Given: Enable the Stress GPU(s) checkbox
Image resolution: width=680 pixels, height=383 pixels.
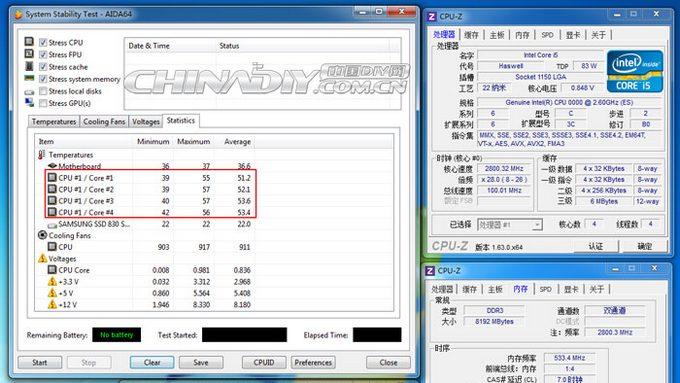Looking at the screenshot, I should tap(43, 103).
